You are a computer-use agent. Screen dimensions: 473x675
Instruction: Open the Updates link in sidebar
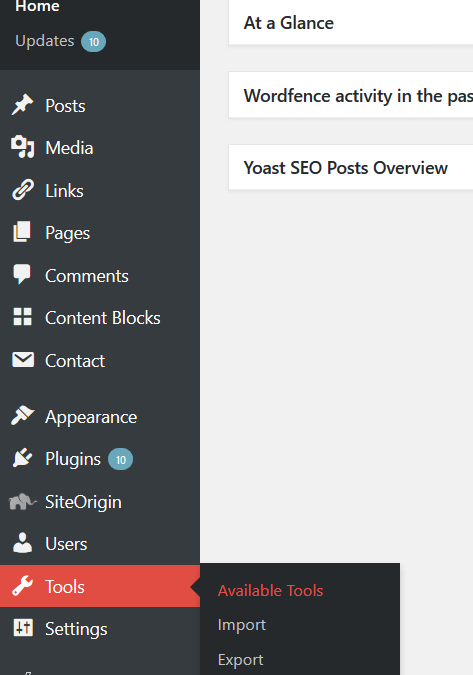pyautogui.click(x=45, y=41)
